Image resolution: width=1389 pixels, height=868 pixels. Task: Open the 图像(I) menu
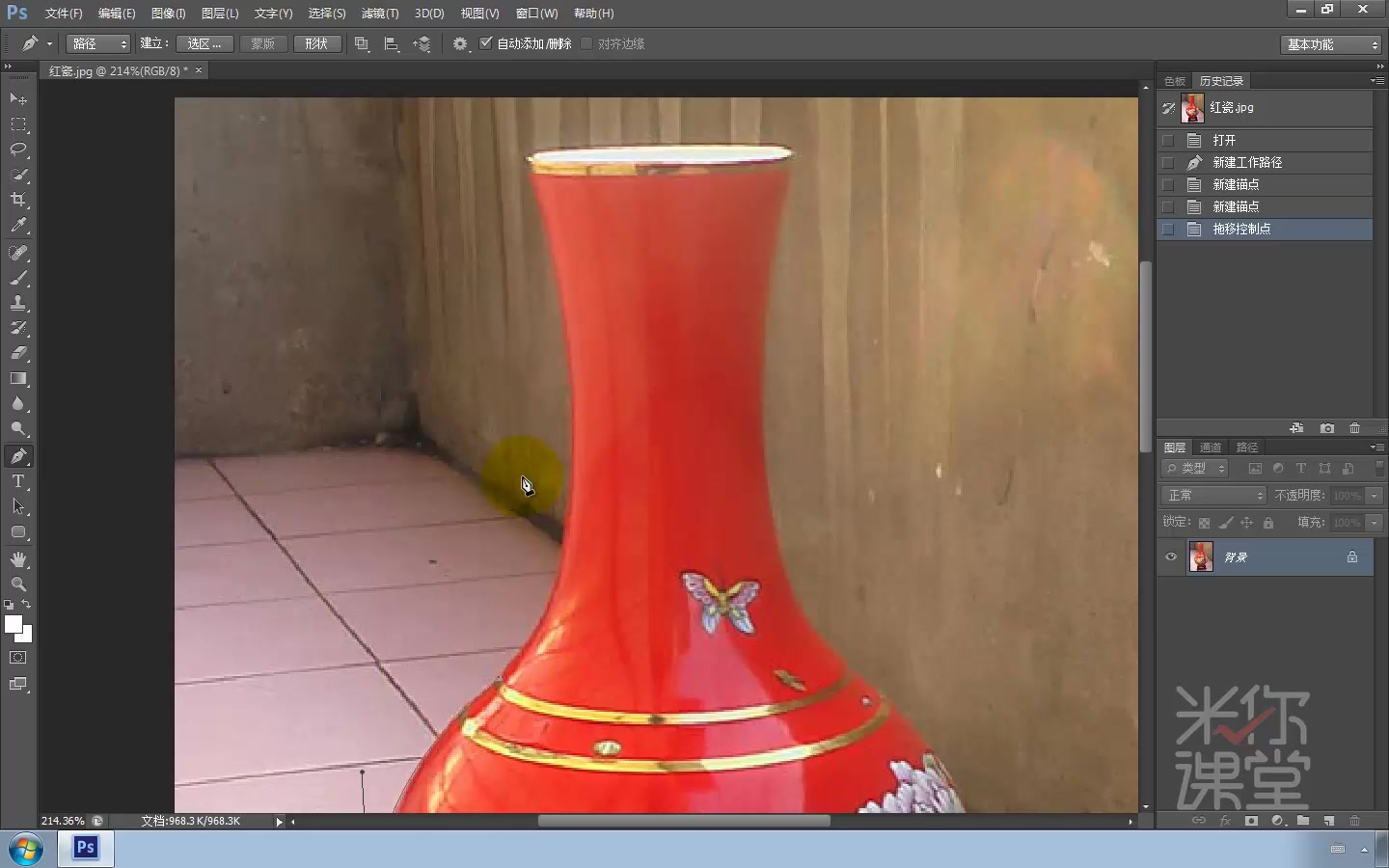click(168, 14)
